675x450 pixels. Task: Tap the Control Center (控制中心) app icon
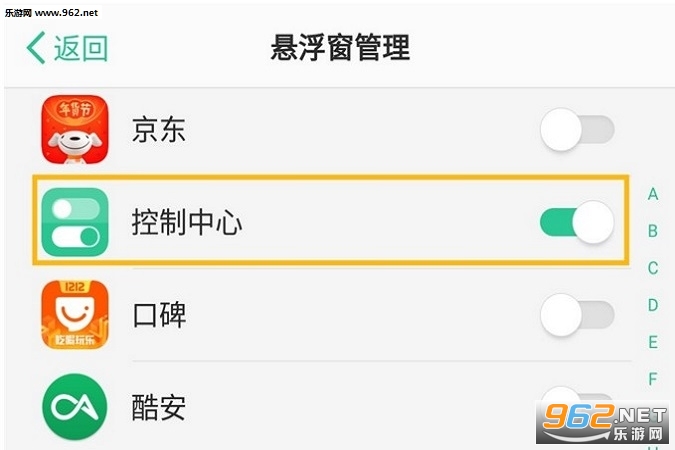[x=75, y=222]
